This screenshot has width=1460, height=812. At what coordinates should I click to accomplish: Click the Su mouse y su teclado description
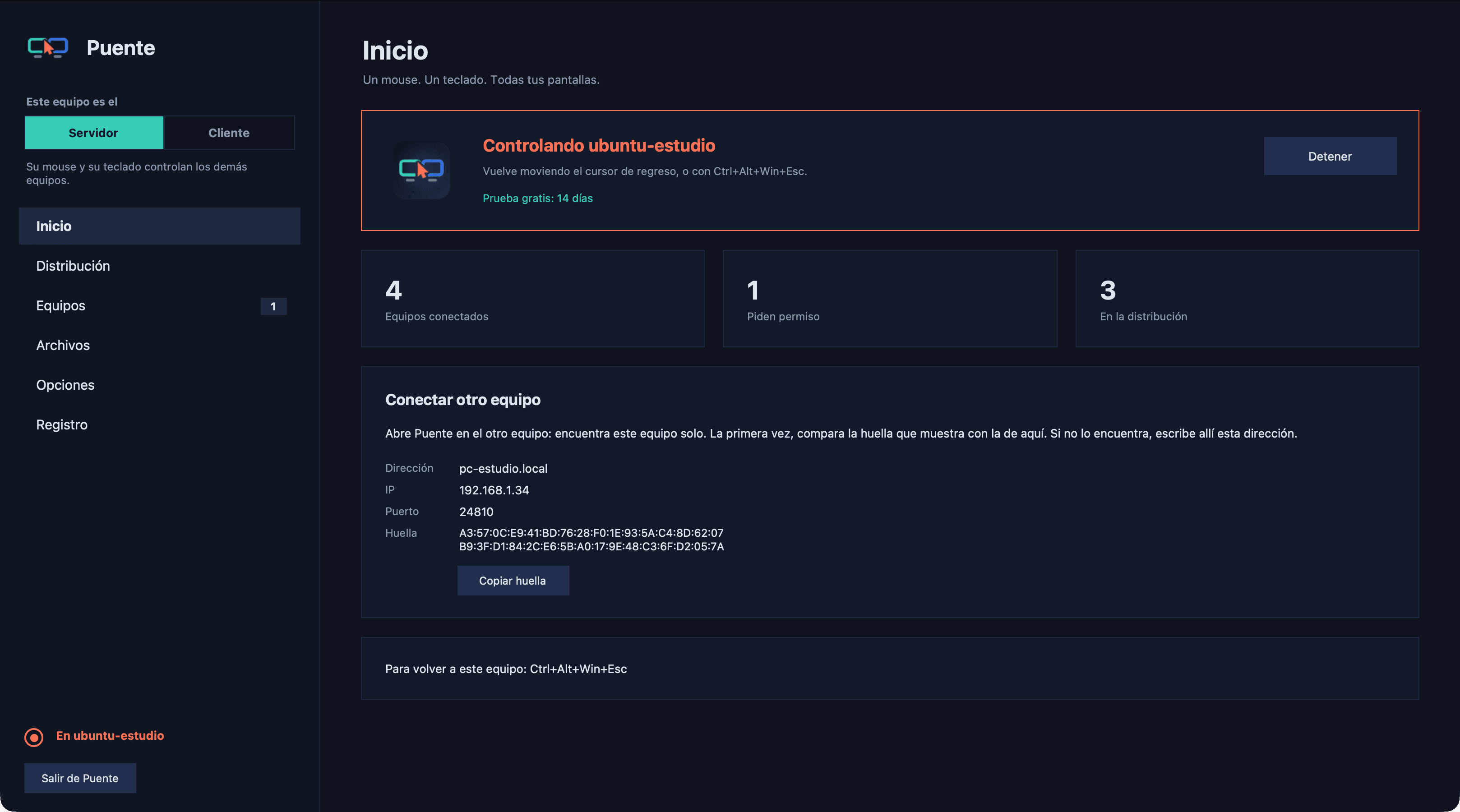pos(137,173)
